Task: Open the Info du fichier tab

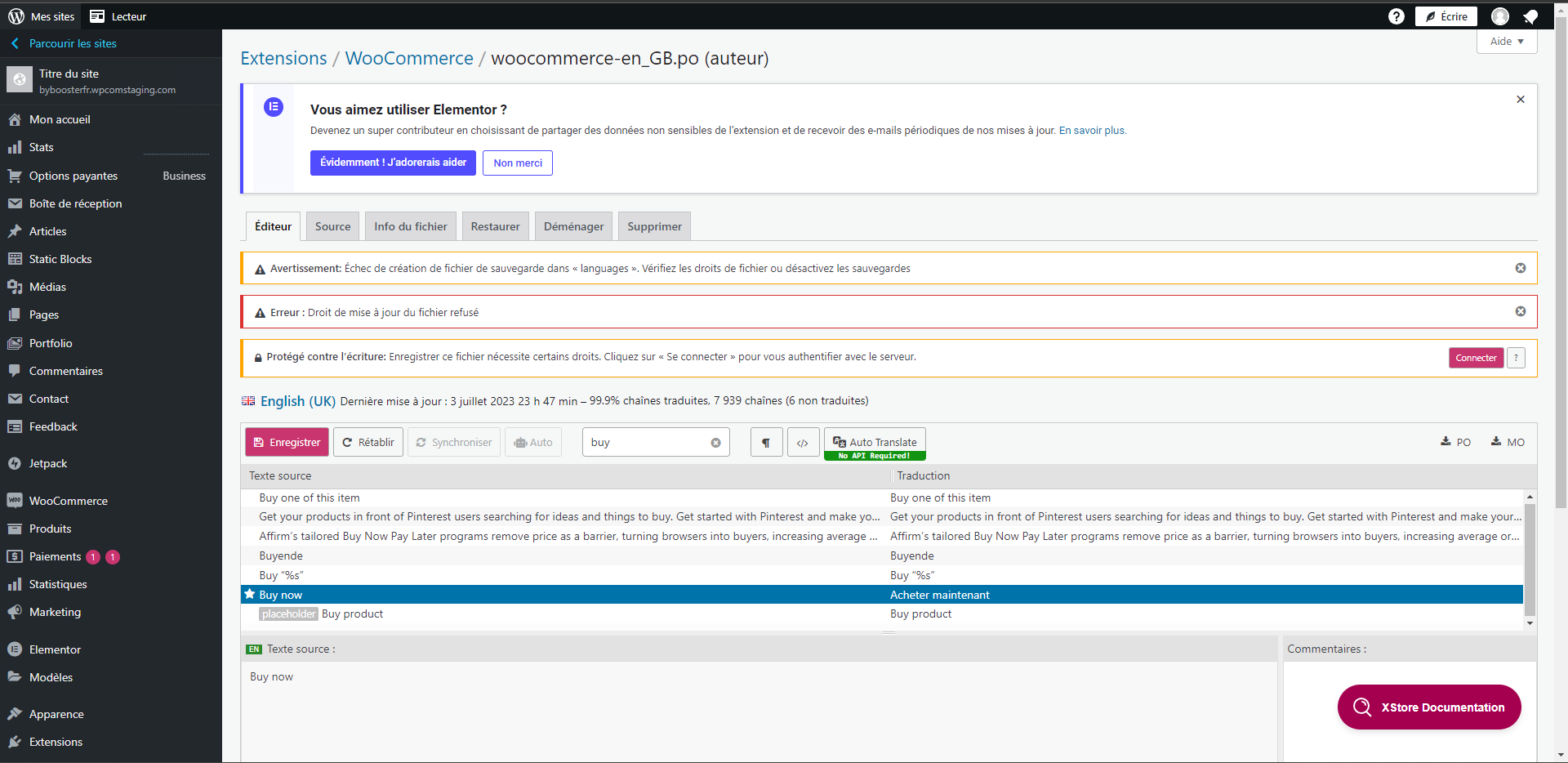Action: pos(410,226)
